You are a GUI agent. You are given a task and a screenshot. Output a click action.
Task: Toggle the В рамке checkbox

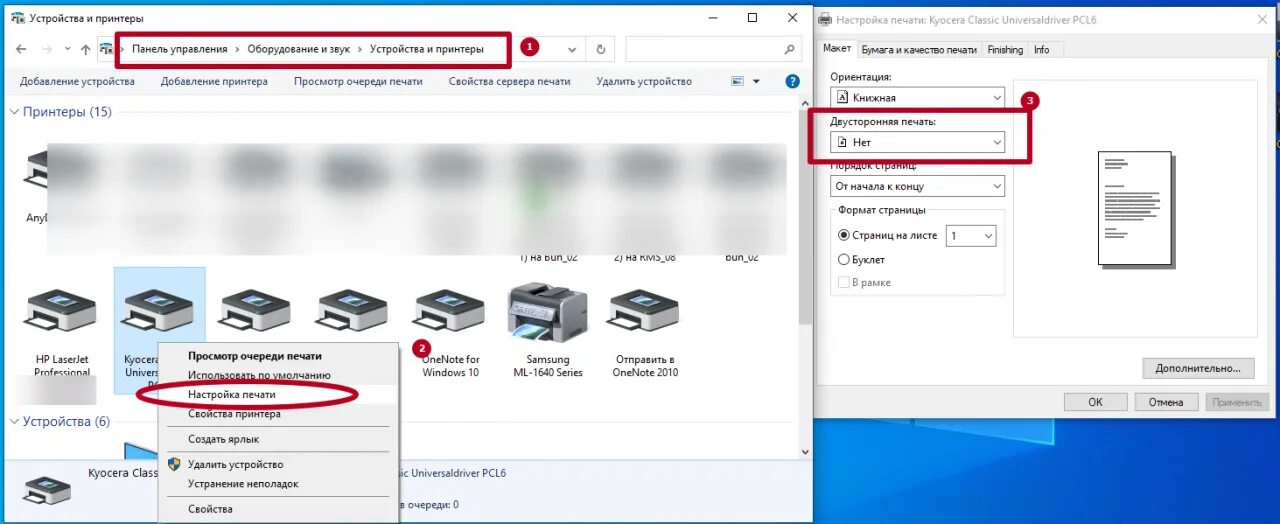pos(843,282)
